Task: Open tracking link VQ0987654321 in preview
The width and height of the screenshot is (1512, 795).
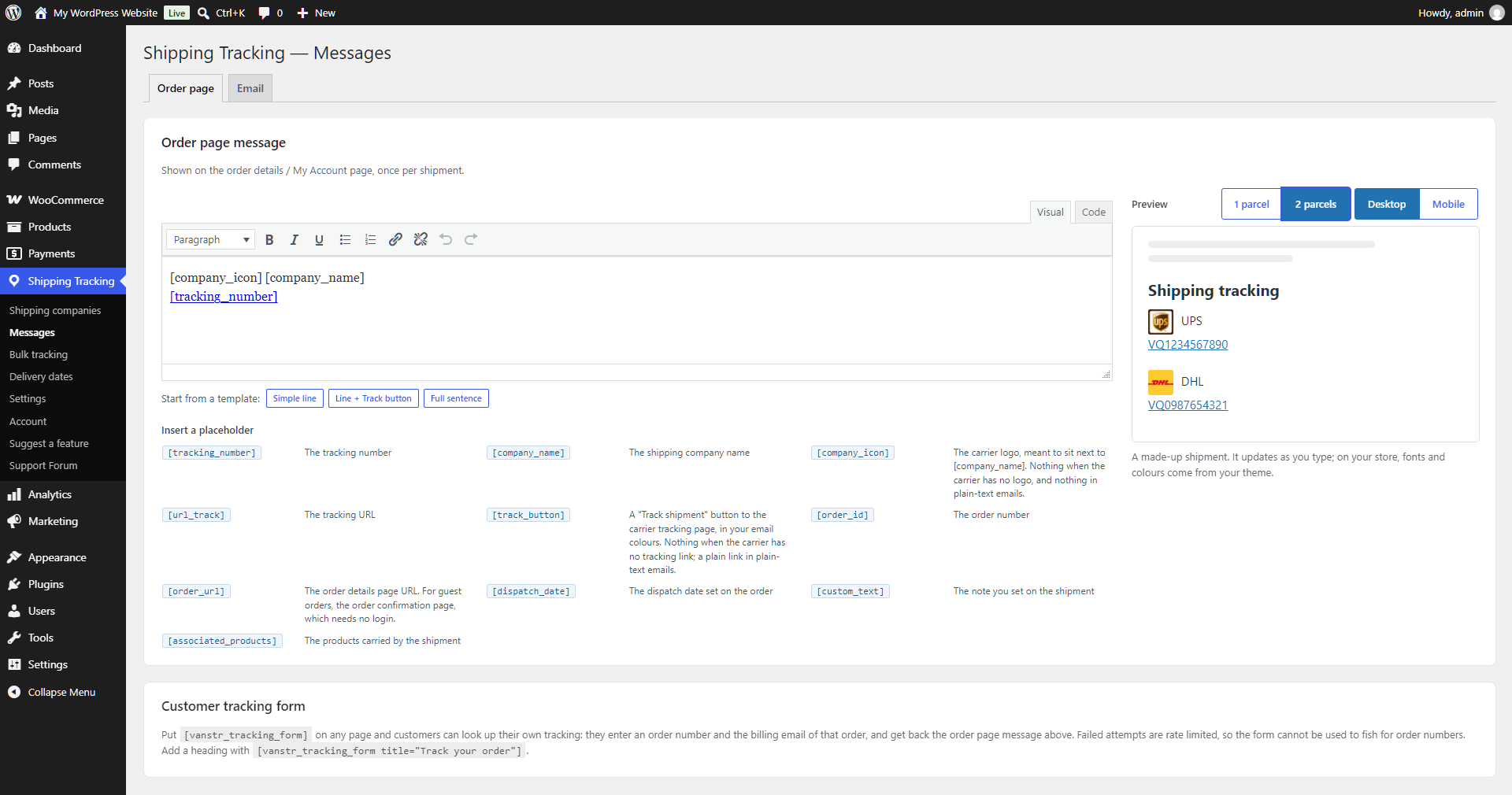Action: [x=1188, y=405]
